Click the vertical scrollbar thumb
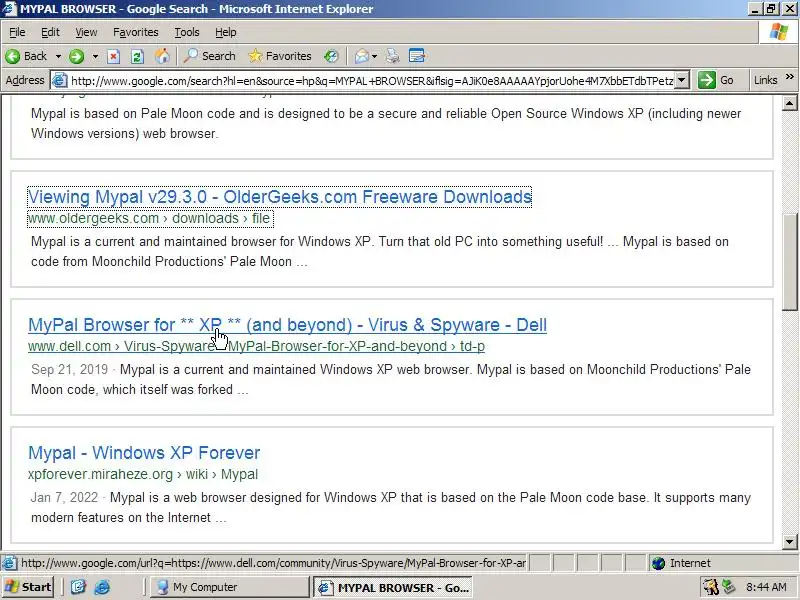 [x=790, y=262]
